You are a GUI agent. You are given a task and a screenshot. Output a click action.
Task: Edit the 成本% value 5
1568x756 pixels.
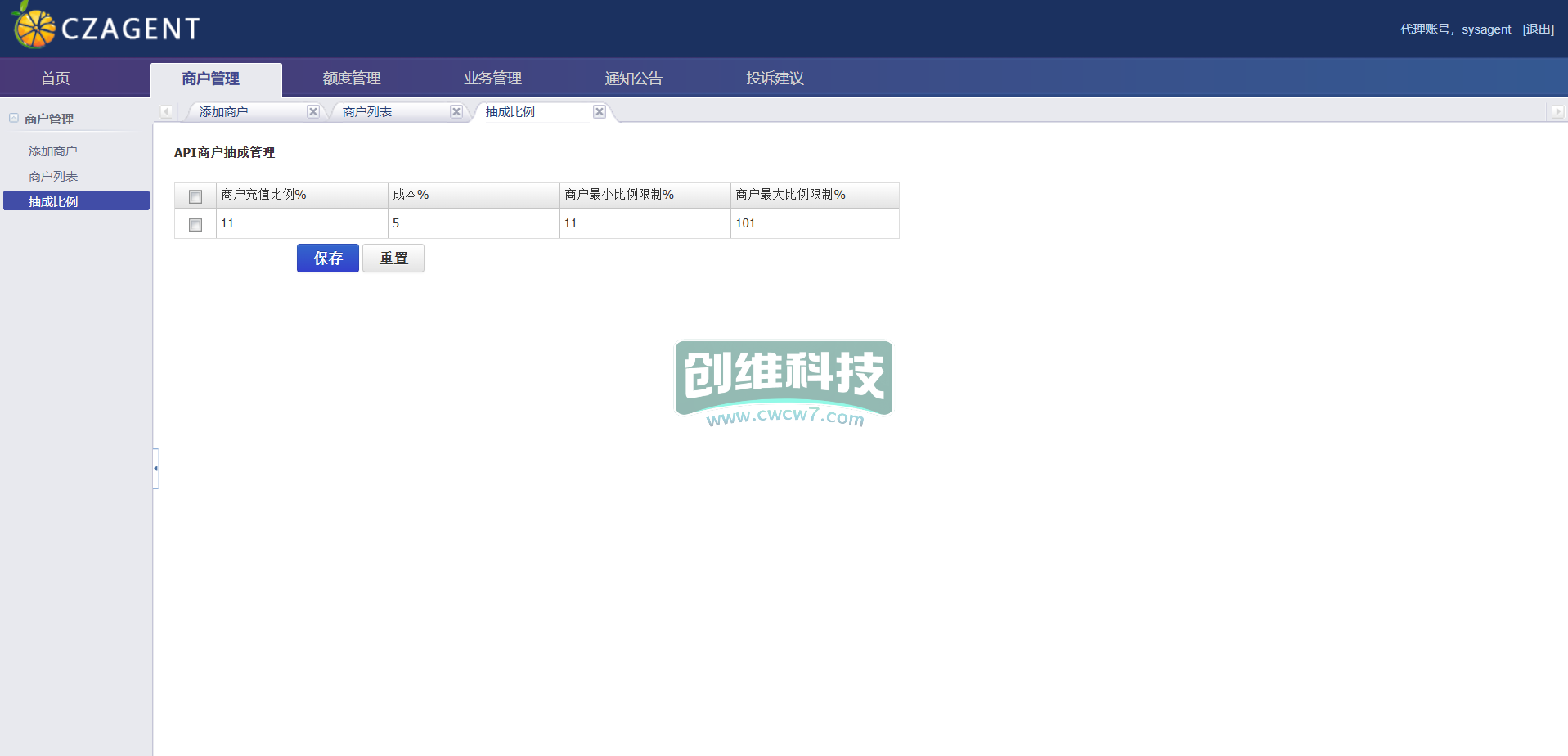point(474,223)
